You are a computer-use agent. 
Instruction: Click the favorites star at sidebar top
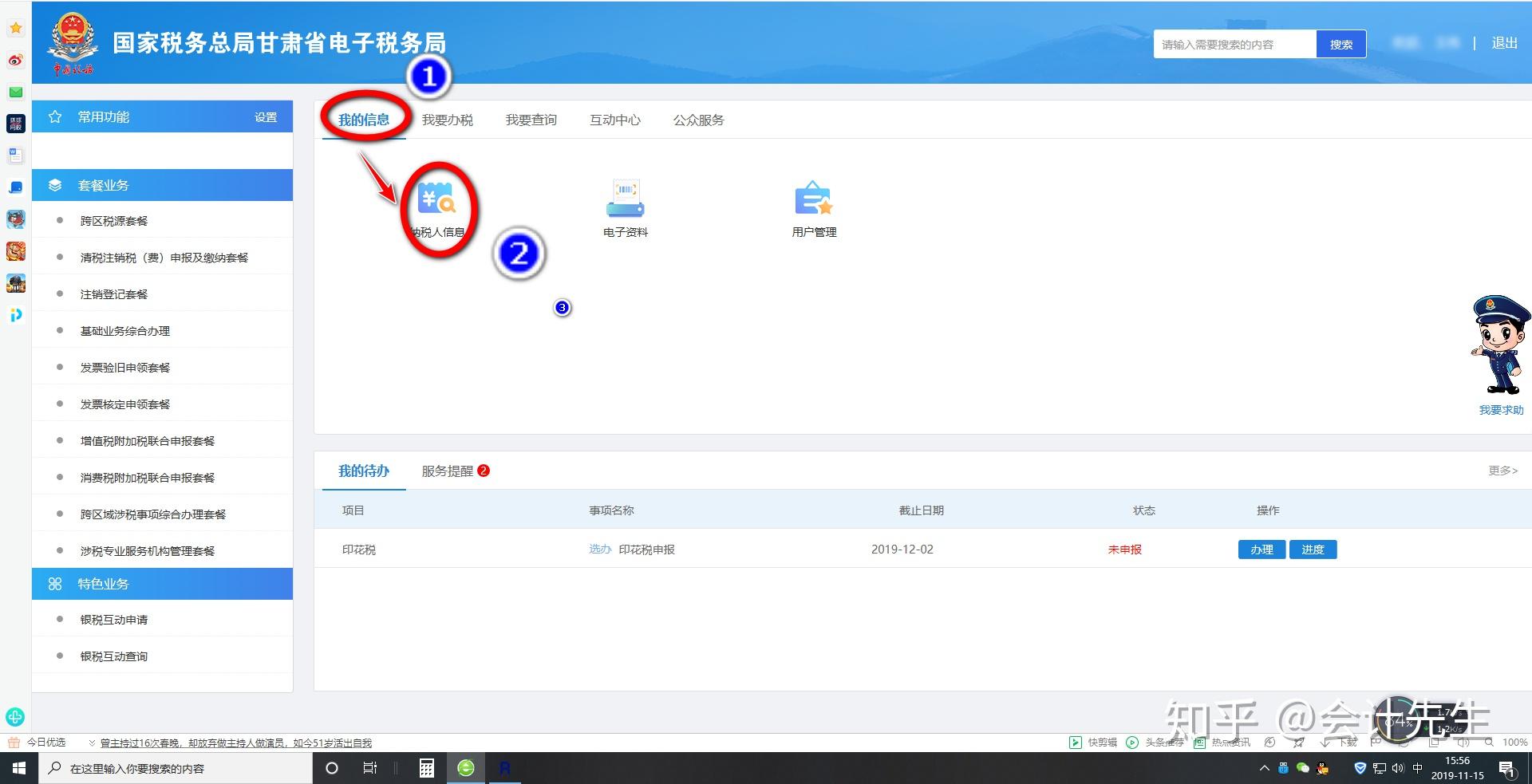click(16, 26)
